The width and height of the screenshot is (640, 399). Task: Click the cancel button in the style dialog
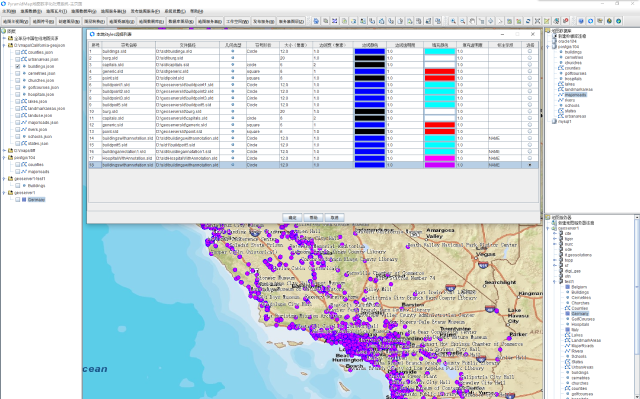point(335,217)
